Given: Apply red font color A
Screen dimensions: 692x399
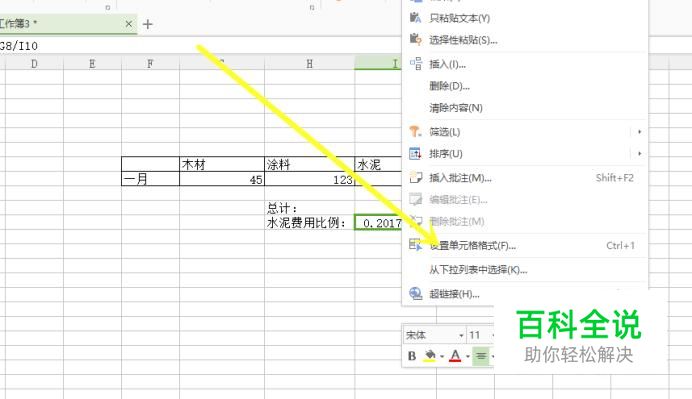Looking at the screenshot, I should point(455,356).
